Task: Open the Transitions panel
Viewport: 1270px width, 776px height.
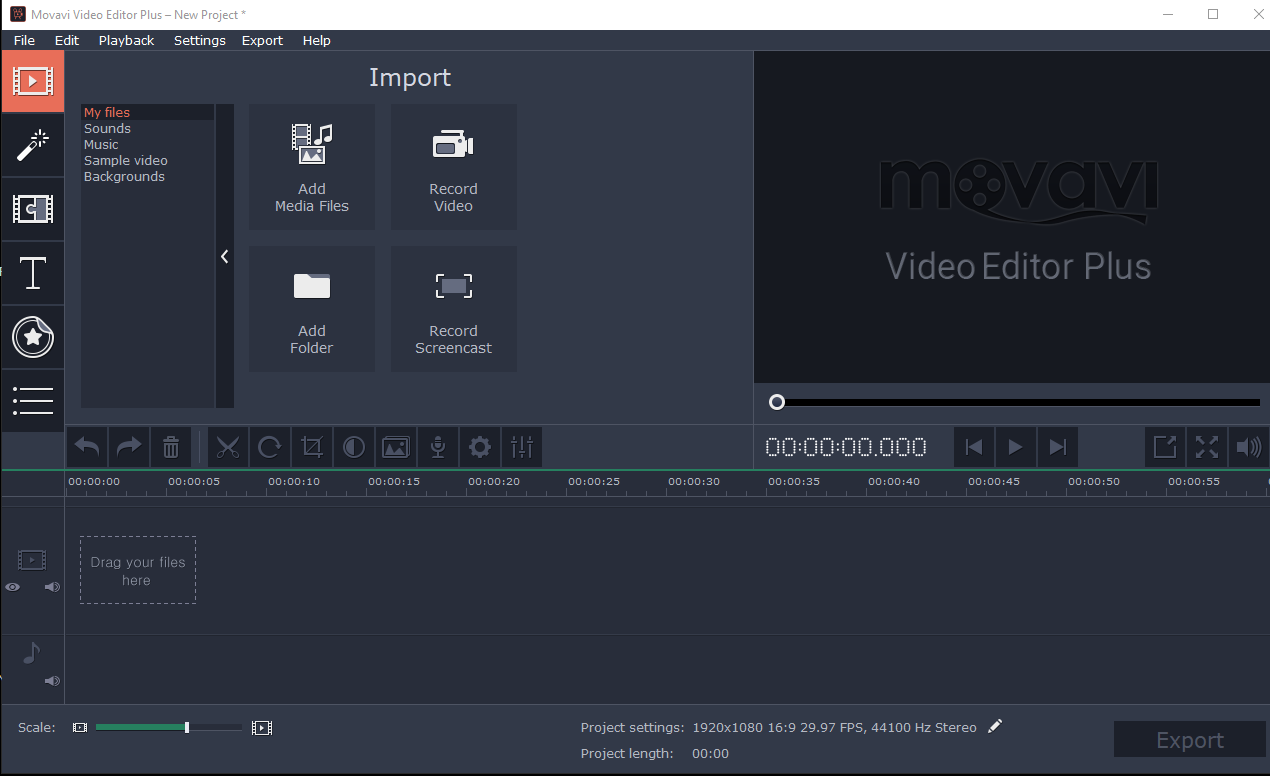Action: pyautogui.click(x=33, y=209)
